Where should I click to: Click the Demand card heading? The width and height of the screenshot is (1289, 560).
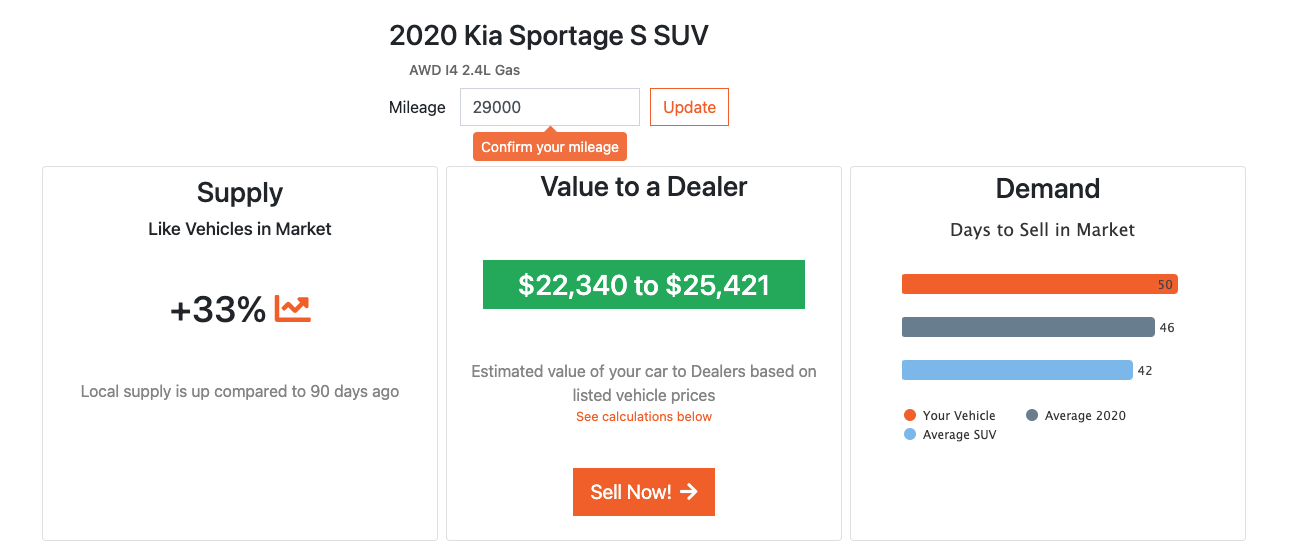(x=1048, y=189)
